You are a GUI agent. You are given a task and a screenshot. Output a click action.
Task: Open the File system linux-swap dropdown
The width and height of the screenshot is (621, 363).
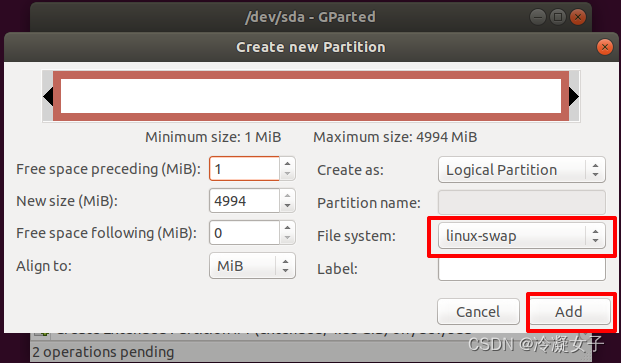click(x=522, y=236)
